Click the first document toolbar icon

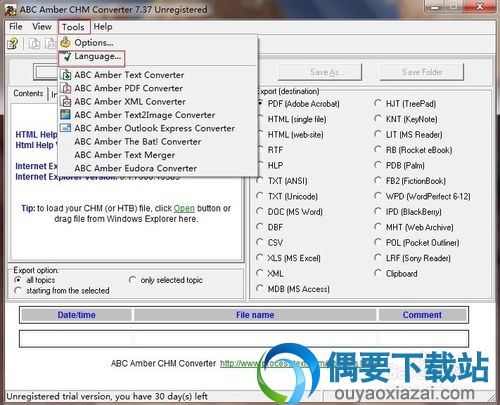(x=34, y=44)
